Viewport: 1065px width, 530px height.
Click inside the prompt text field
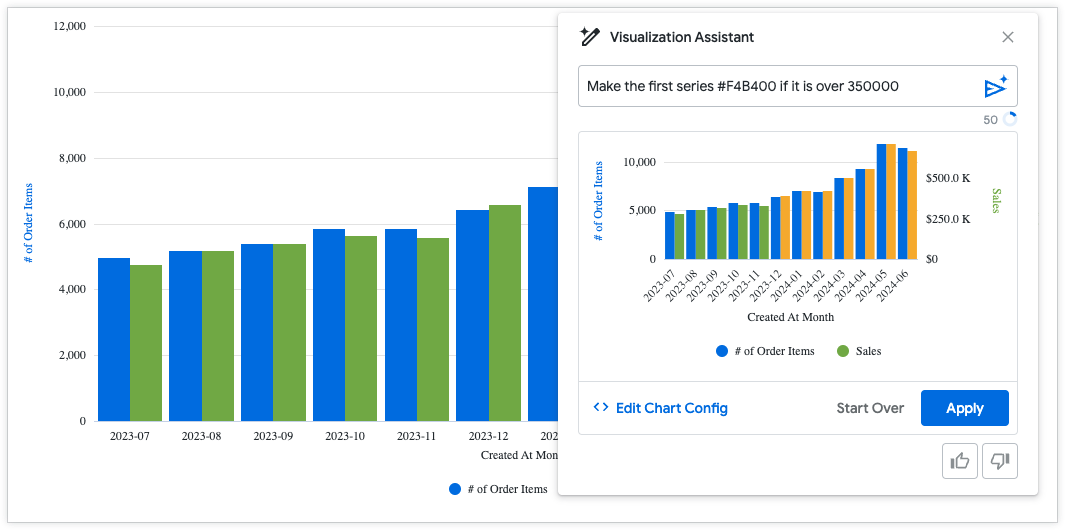(775, 86)
